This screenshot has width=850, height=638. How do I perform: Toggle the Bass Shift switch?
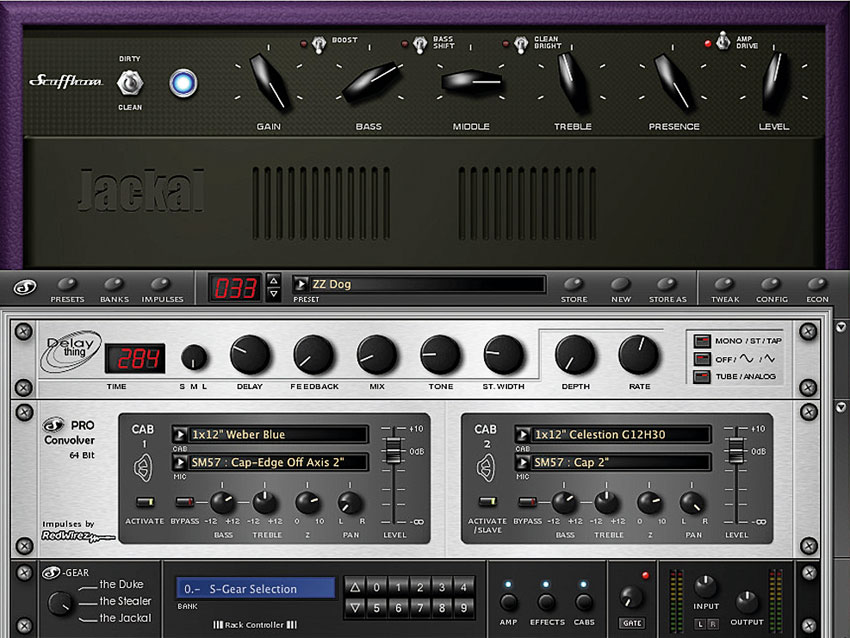click(x=420, y=44)
